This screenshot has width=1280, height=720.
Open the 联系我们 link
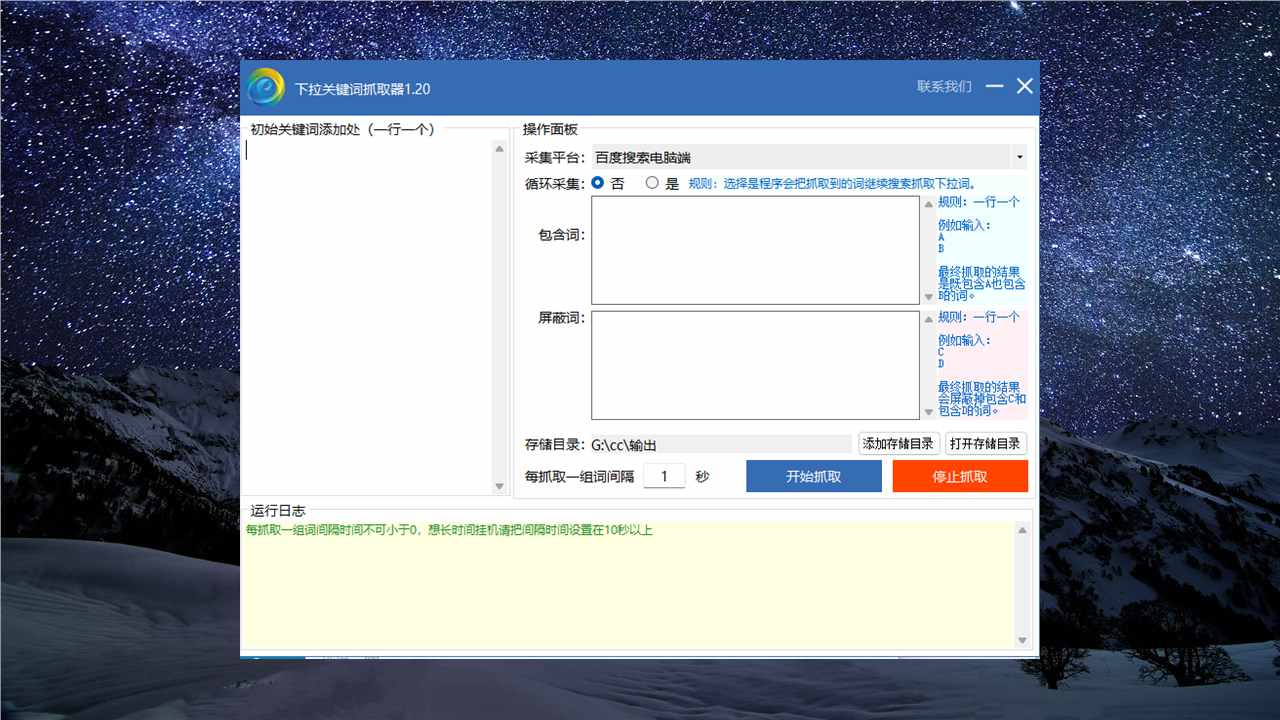pyautogui.click(x=944, y=87)
